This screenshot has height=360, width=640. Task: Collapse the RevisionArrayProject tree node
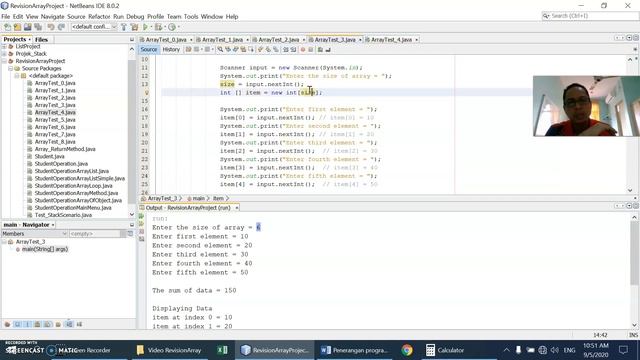tap(4, 61)
